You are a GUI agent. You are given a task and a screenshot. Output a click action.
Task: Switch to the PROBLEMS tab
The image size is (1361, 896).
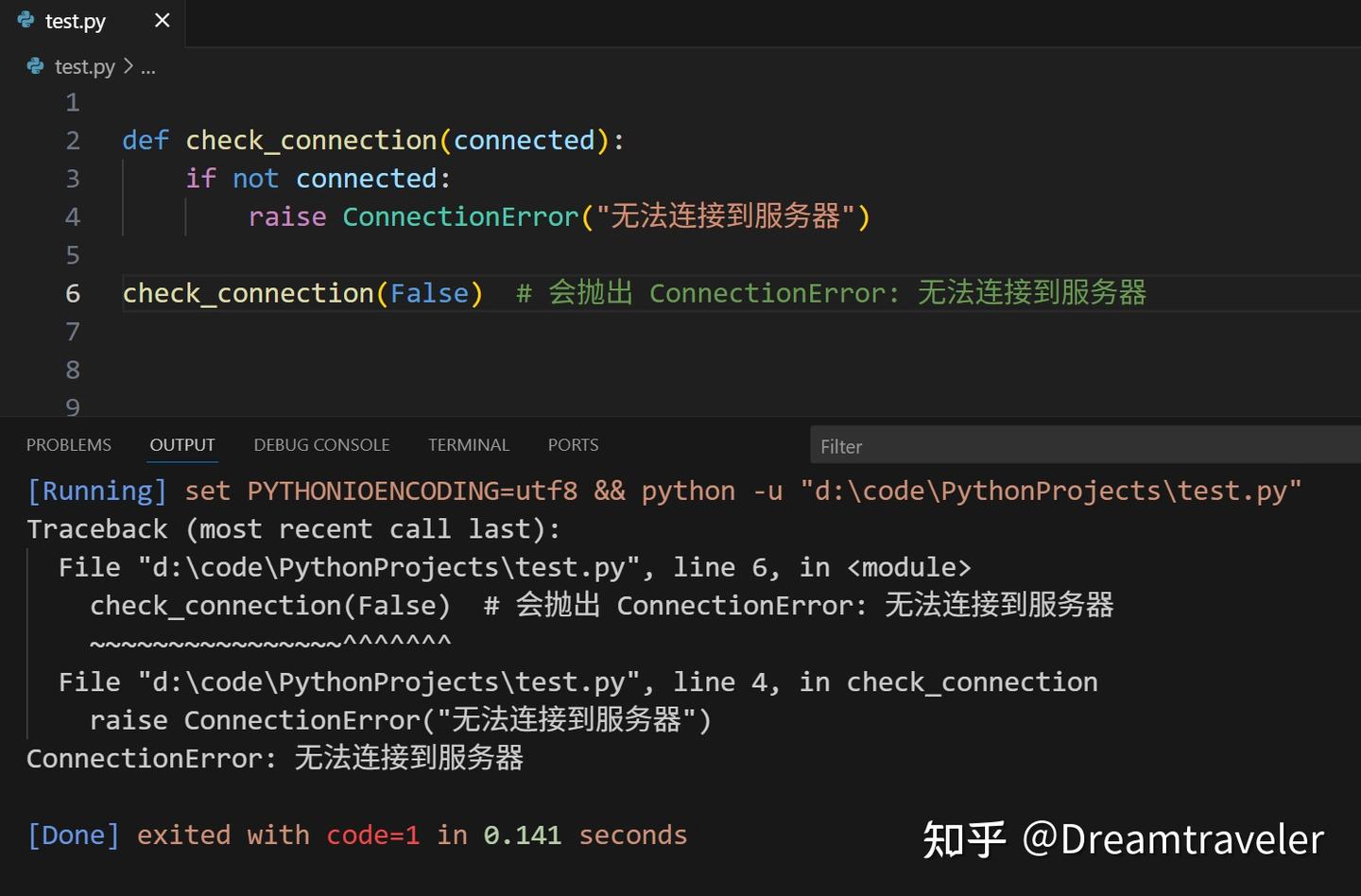click(x=68, y=444)
